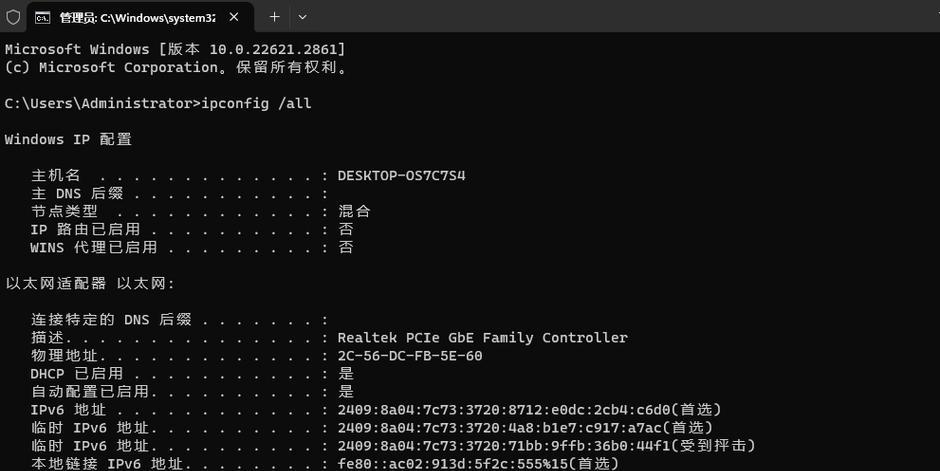The height and width of the screenshot is (471, 940).
Task: Click the cmd icon in the terminal tab
Action: click(x=43, y=18)
